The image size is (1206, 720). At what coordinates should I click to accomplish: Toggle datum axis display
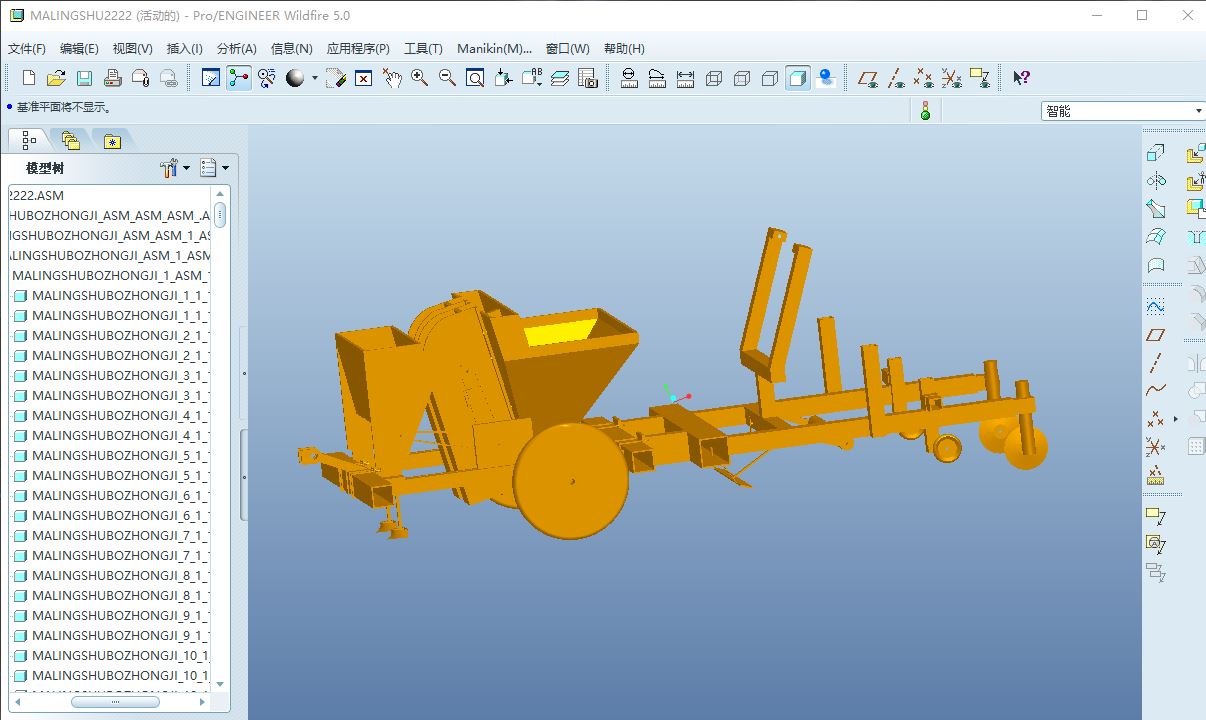click(x=896, y=78)
